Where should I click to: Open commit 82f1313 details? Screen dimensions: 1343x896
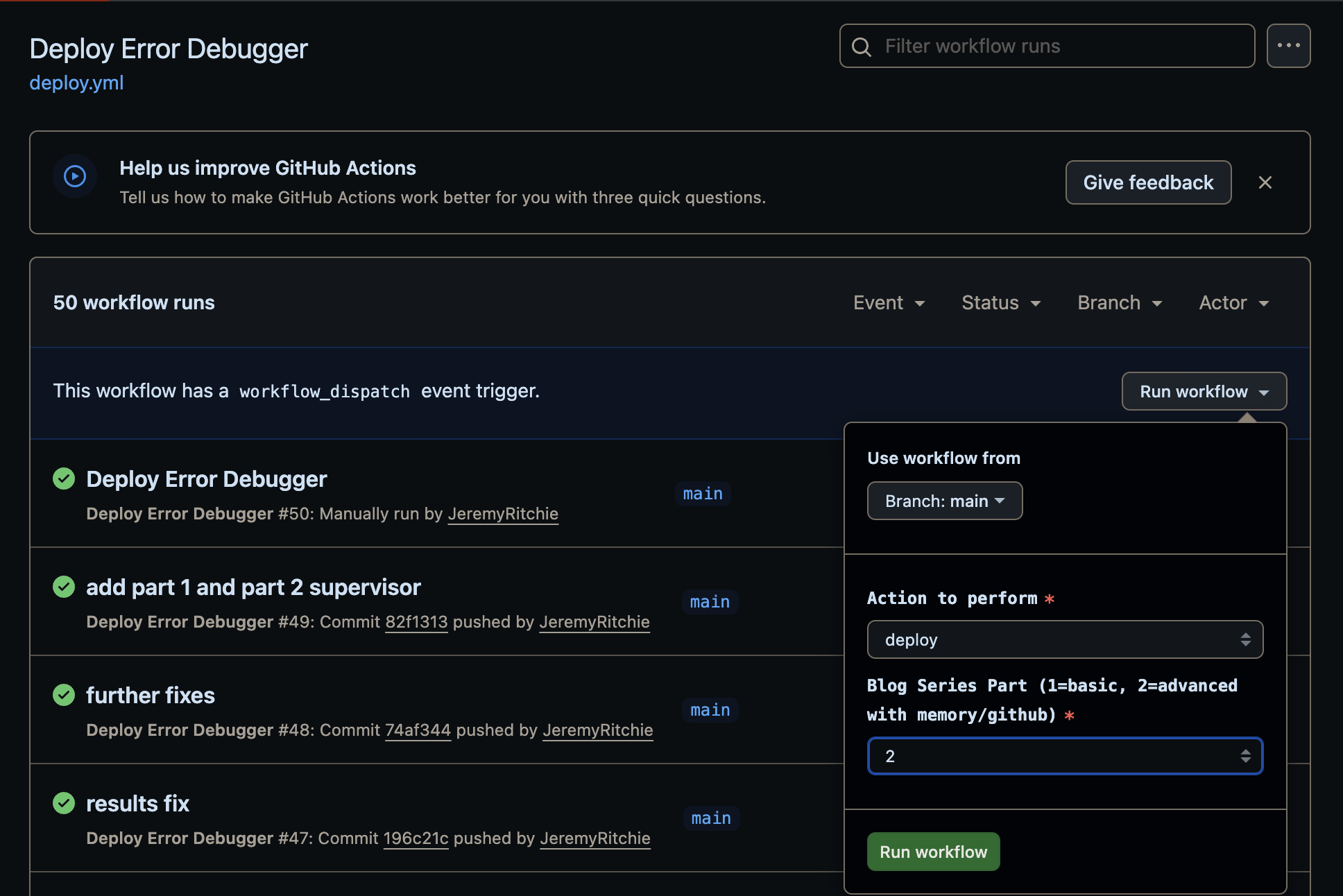(x=416, y=622)
